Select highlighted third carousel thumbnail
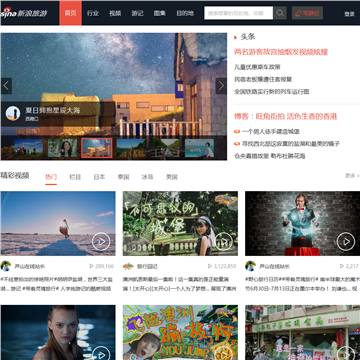360x360 pixels. coord(97,148)
